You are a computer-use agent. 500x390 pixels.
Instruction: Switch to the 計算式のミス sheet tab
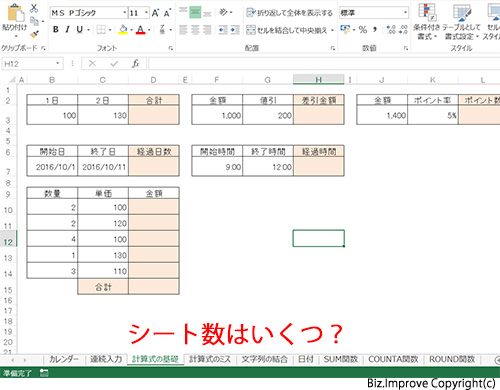[210, 359]
